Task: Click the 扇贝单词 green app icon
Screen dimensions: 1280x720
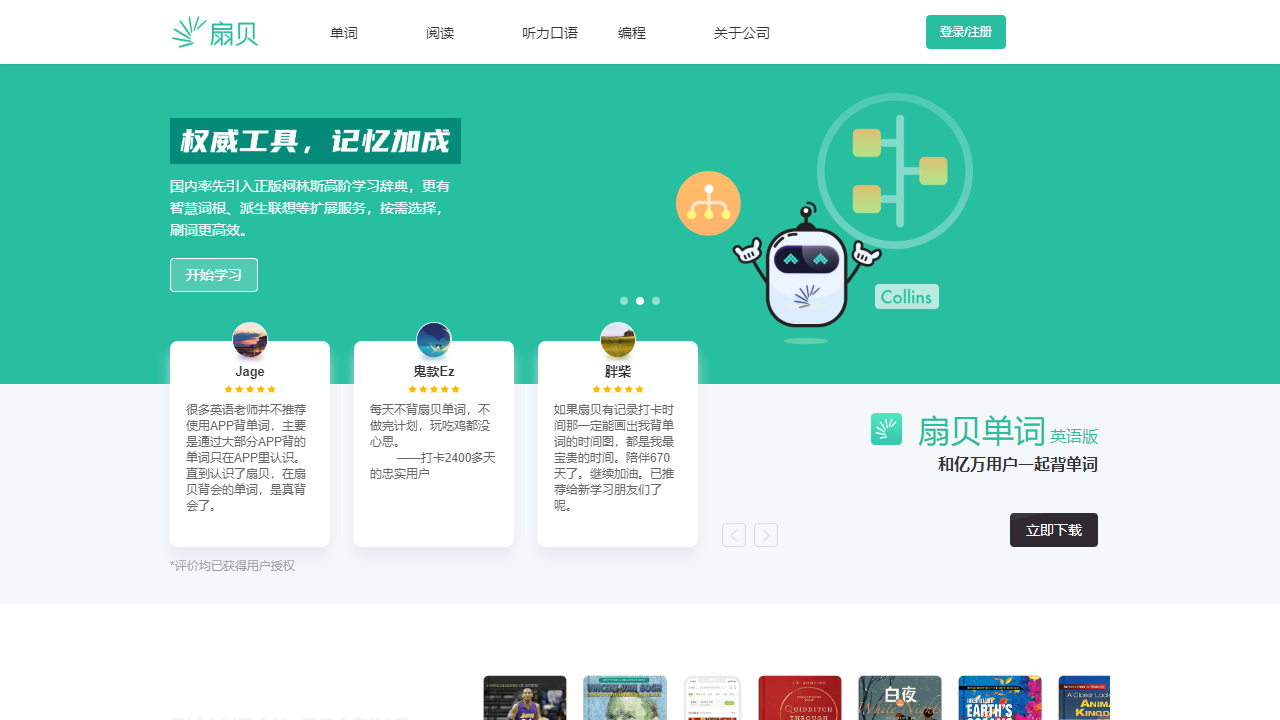Action: tap(886, 429)
